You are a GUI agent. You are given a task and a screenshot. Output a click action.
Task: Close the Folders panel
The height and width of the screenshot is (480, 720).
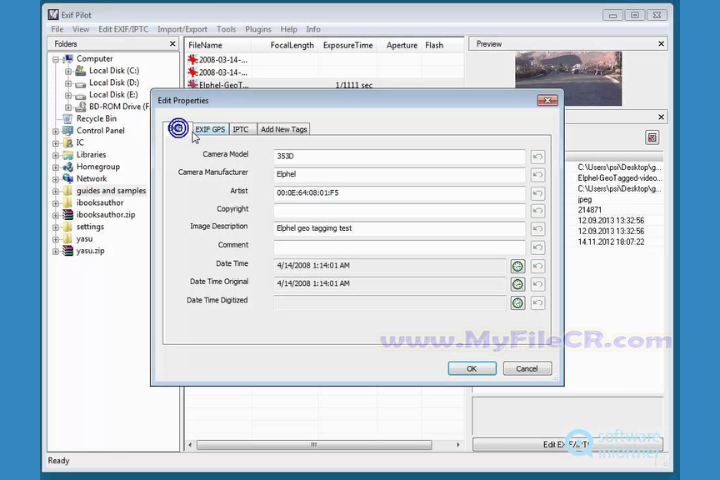[x=173, y=44]
